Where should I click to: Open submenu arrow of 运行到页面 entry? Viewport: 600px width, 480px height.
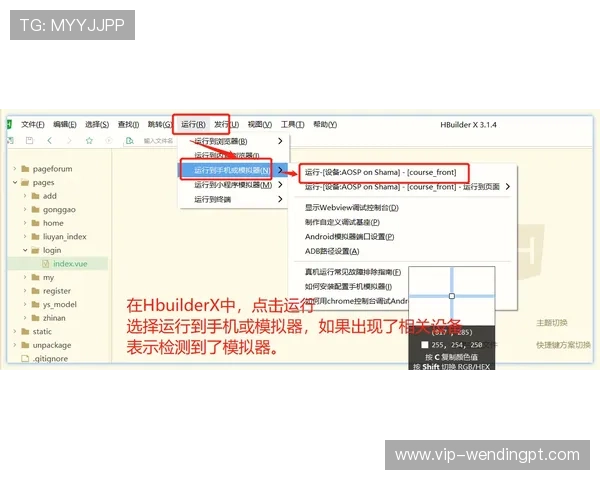[x=507, y=186]
